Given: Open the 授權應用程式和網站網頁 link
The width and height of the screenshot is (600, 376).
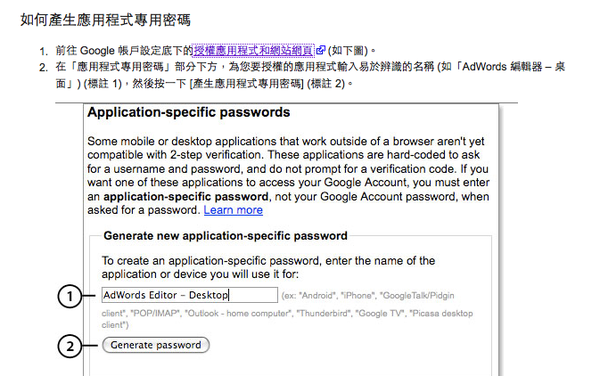Looking at the screenshot, I should [x=253, y=50].
